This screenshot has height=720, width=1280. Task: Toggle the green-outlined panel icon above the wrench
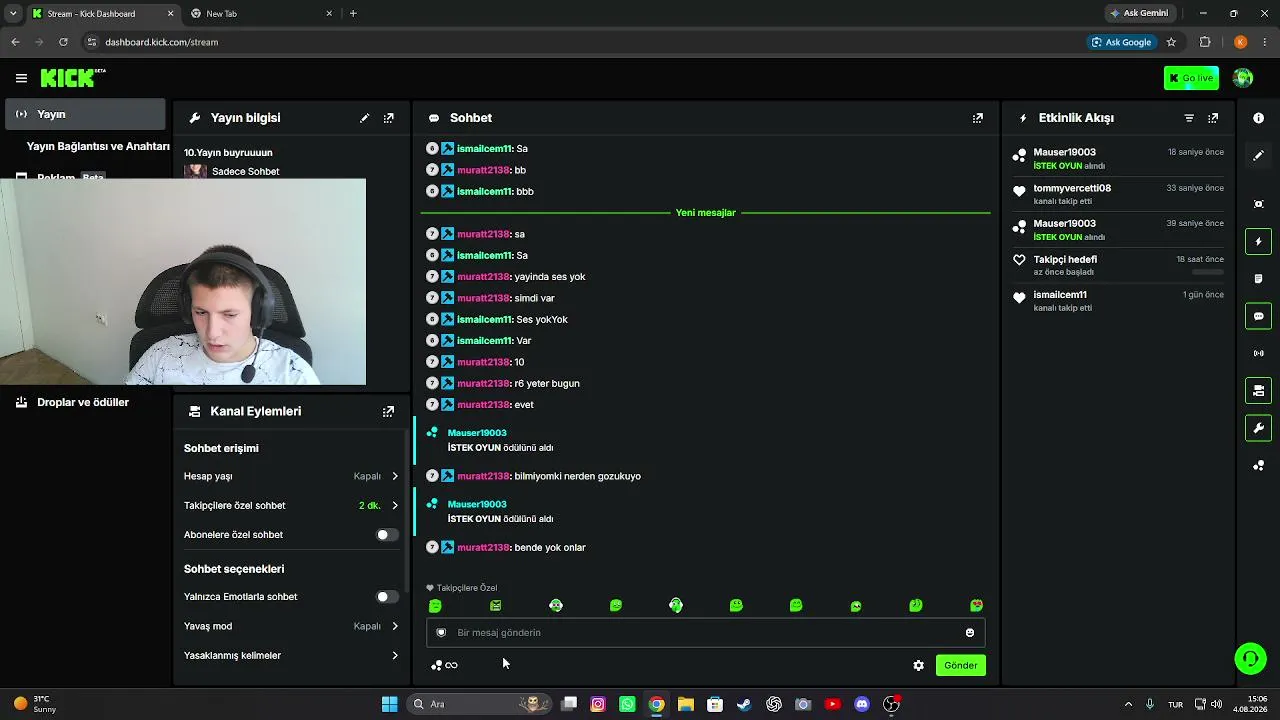(x=1258, y=390)
